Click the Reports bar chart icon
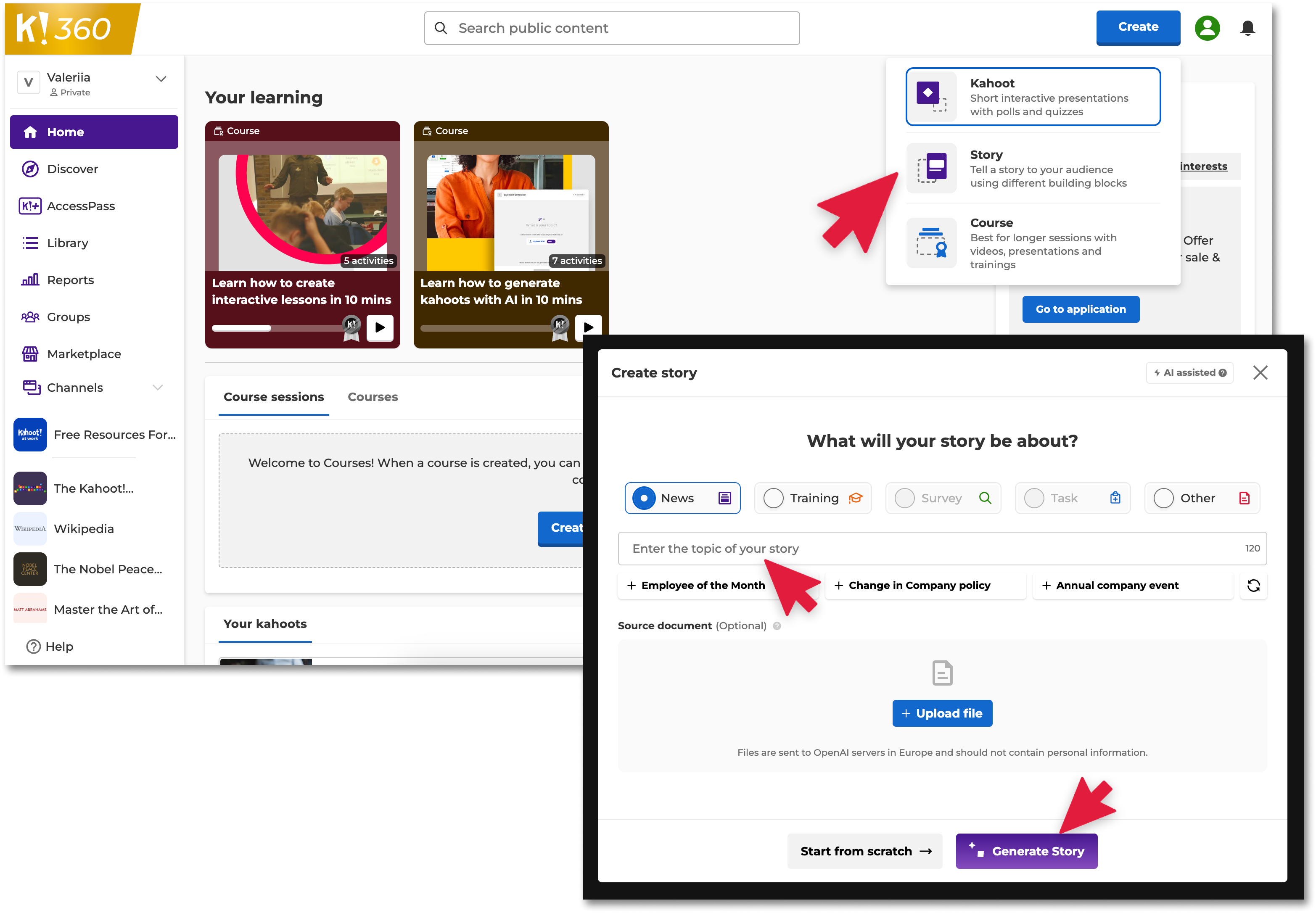The height and width of the screenshot is (913, 1316). click(x=30, y=280)
